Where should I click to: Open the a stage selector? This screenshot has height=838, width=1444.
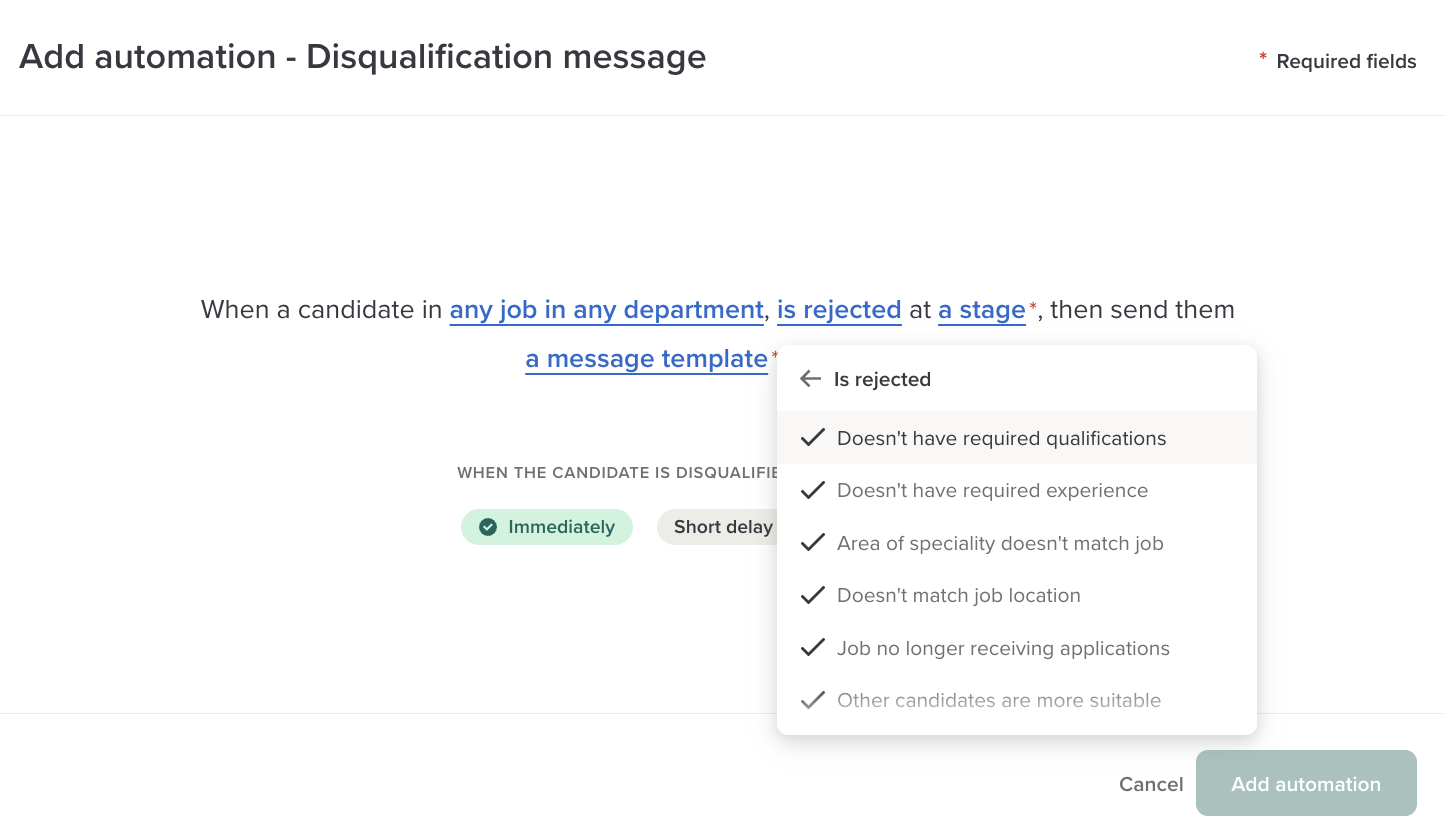click(982, 310)
